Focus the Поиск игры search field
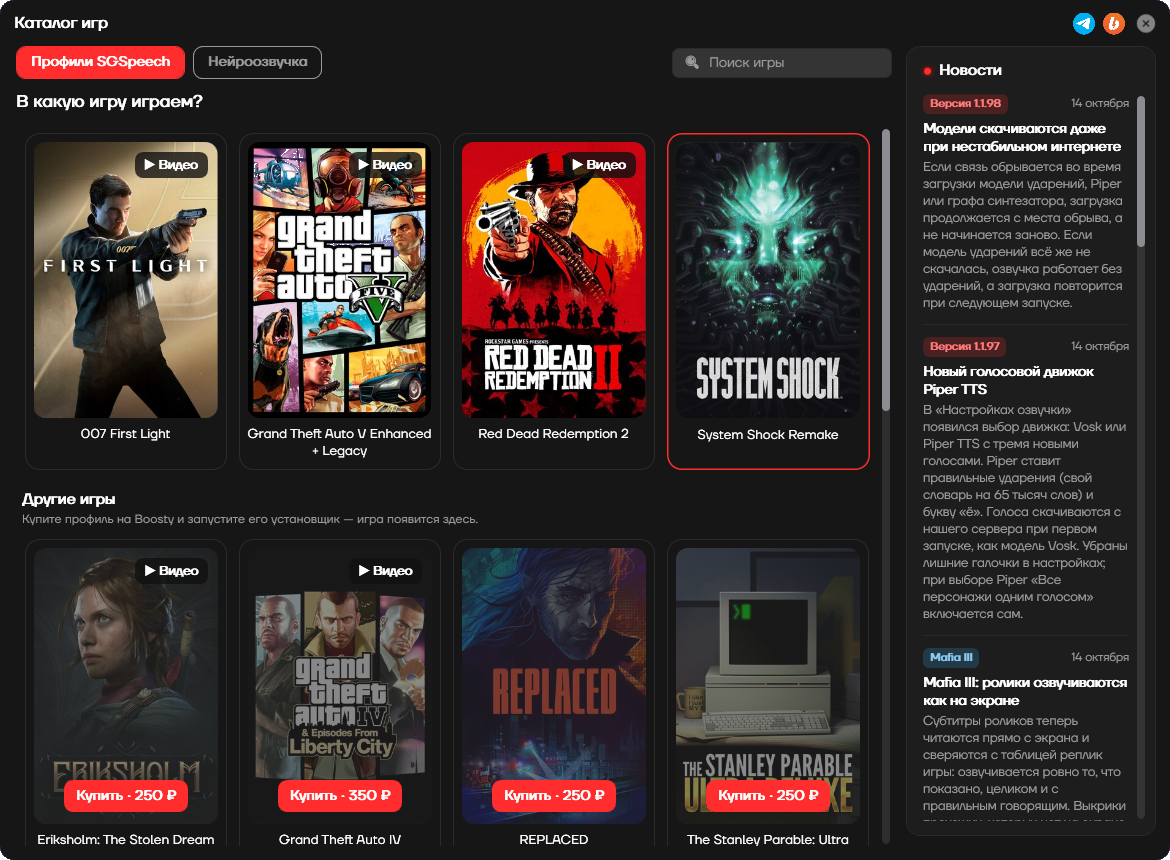Image resolution: width=1170 pixels, height=860 pixels. (x=782, y=63)
